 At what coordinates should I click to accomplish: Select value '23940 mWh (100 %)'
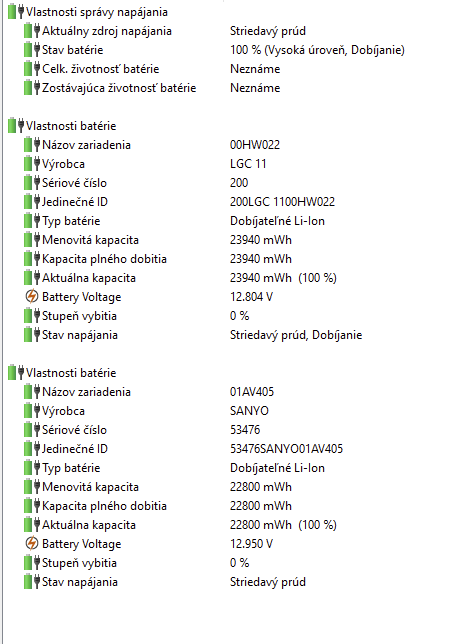[x=283, y=278]
